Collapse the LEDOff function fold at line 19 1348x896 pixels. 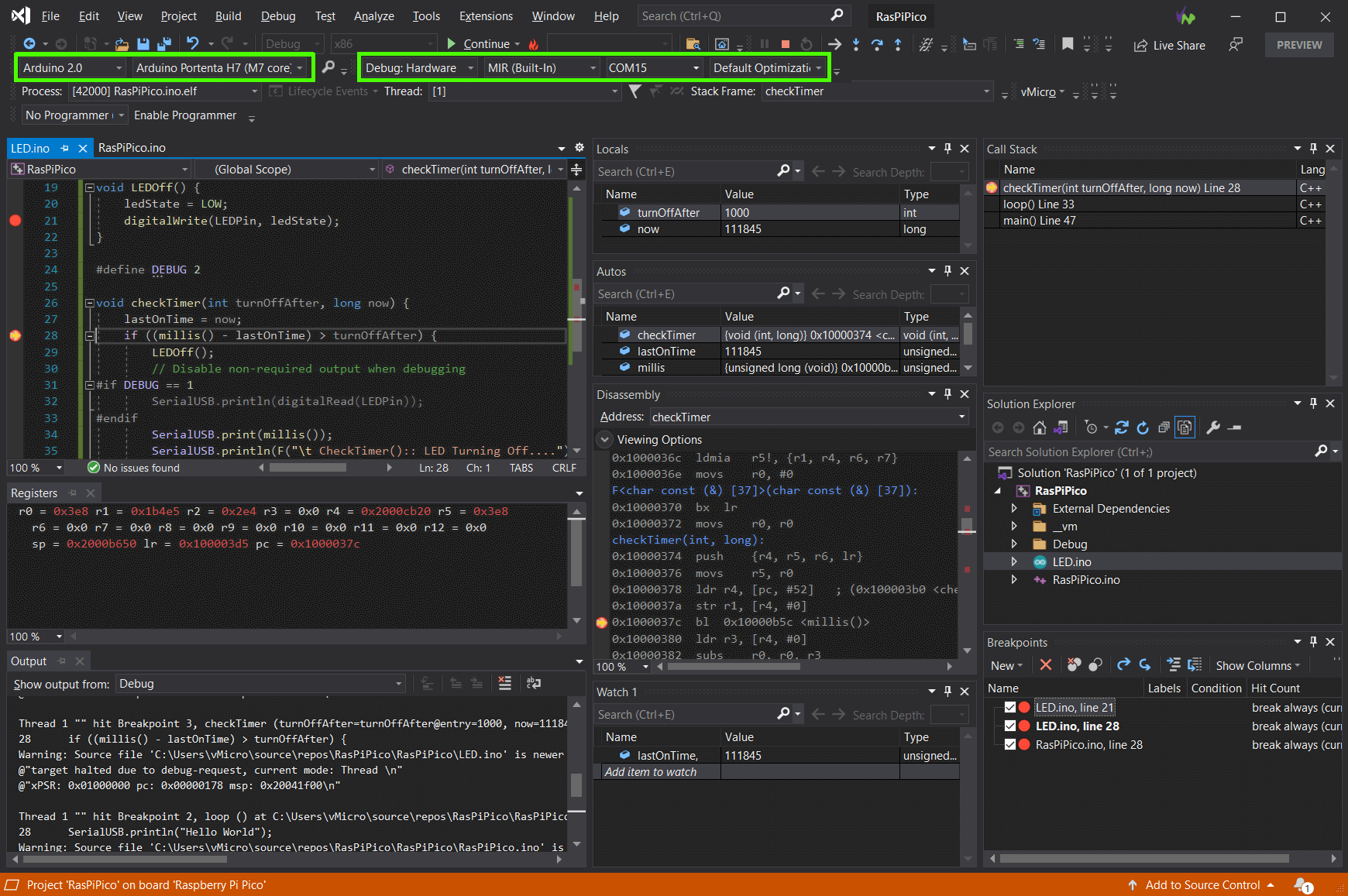point(89,187)
